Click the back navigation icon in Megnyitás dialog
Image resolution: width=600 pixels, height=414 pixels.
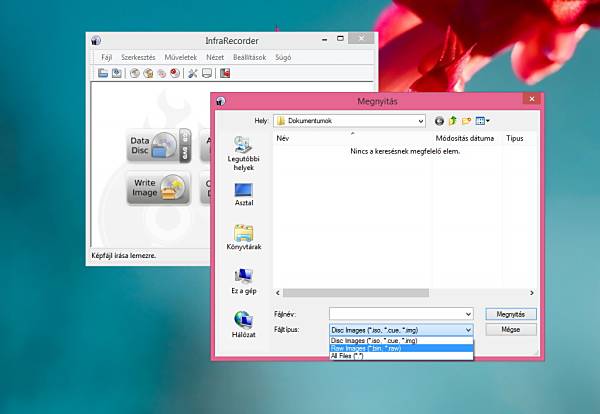439,121
